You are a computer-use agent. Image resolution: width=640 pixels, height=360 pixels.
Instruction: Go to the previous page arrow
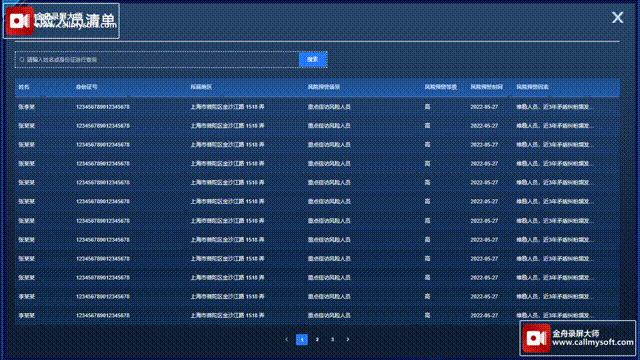(x=287, y=340)
